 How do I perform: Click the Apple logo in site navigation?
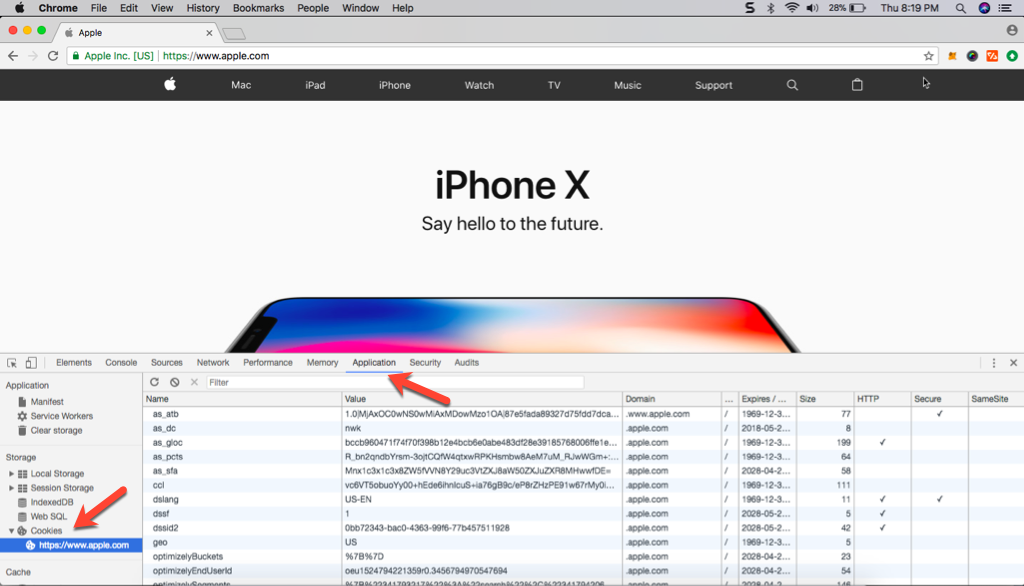click(x=170, y=84)
